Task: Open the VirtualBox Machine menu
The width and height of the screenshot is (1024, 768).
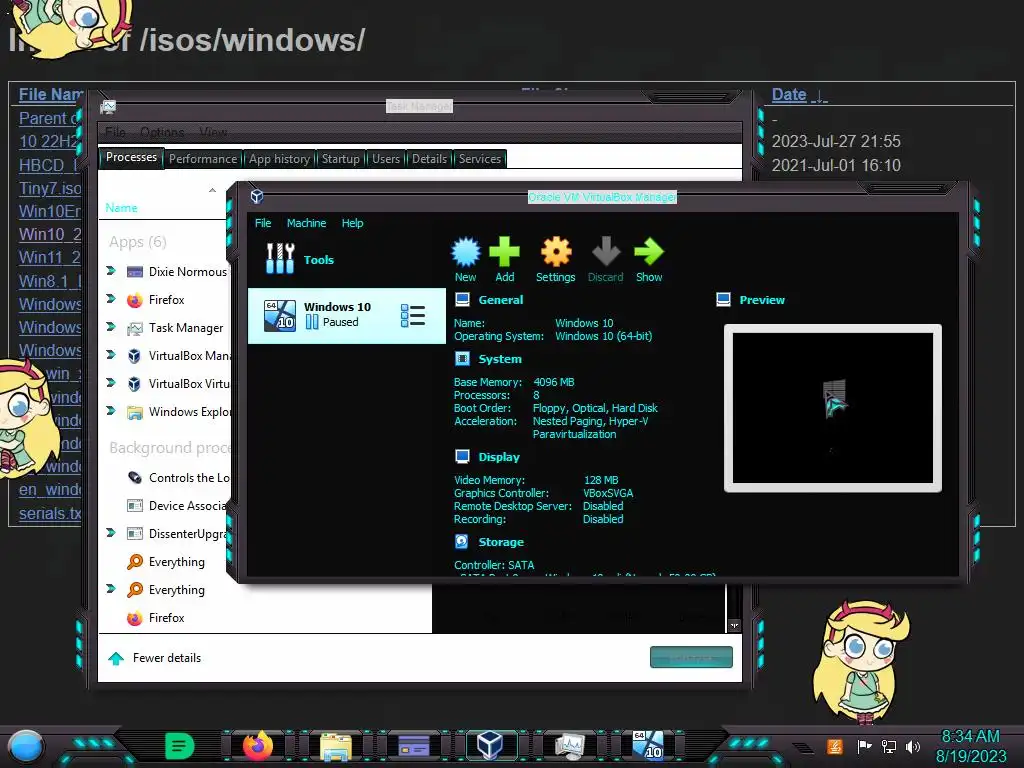Action: point(306,223)
